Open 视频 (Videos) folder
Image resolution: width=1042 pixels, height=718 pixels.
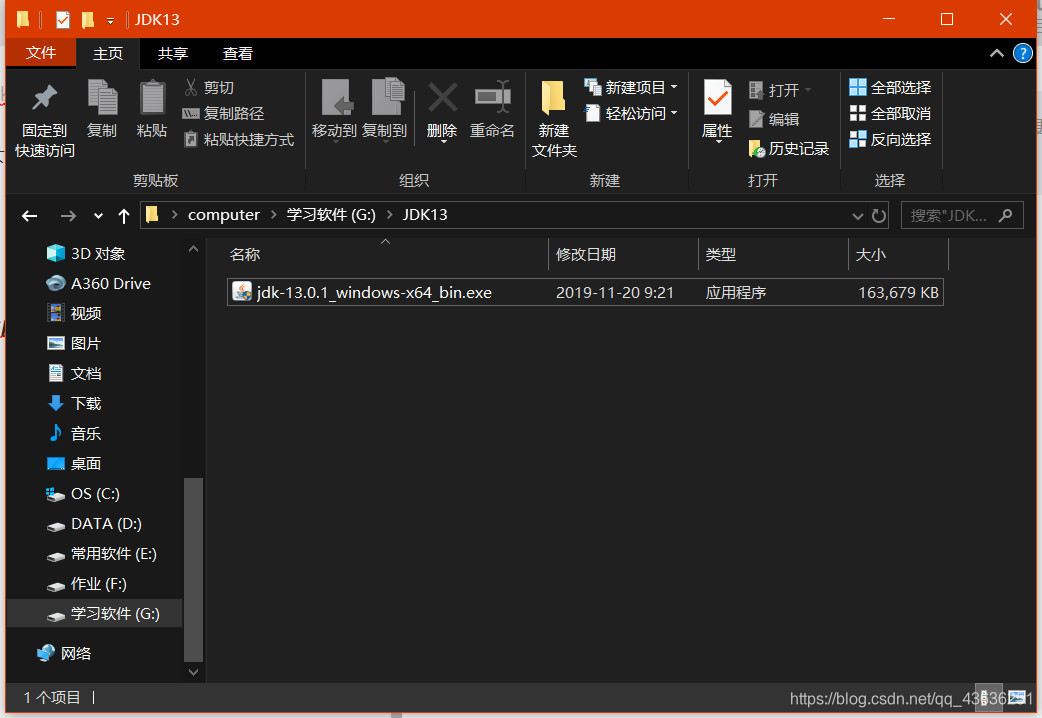click(74, 313)
